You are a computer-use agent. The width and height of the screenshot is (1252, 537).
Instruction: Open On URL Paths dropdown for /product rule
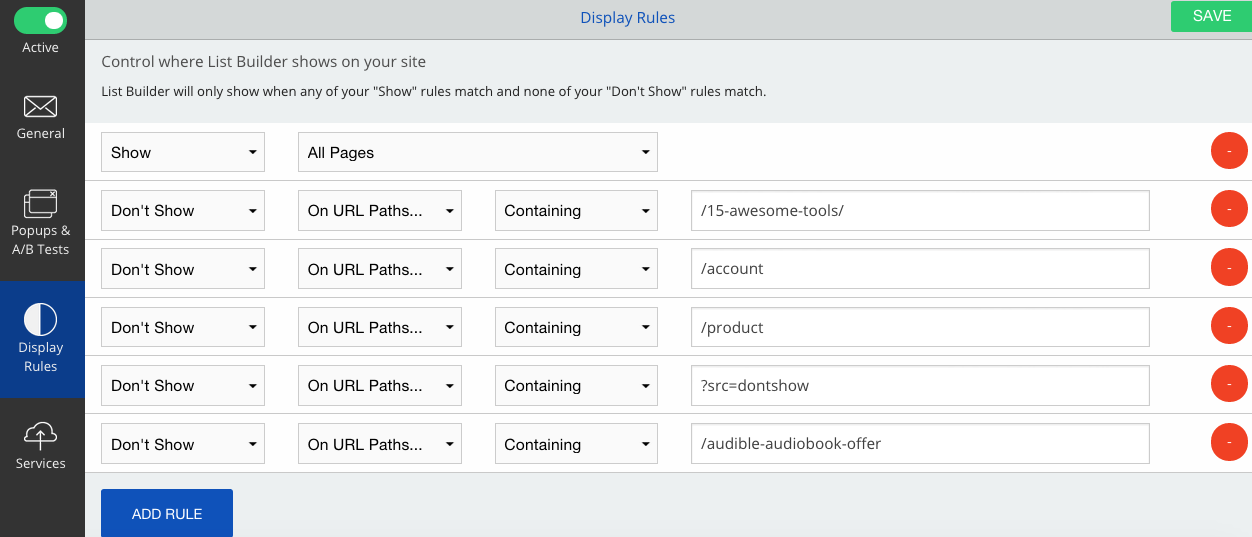(x=380, y=327)
